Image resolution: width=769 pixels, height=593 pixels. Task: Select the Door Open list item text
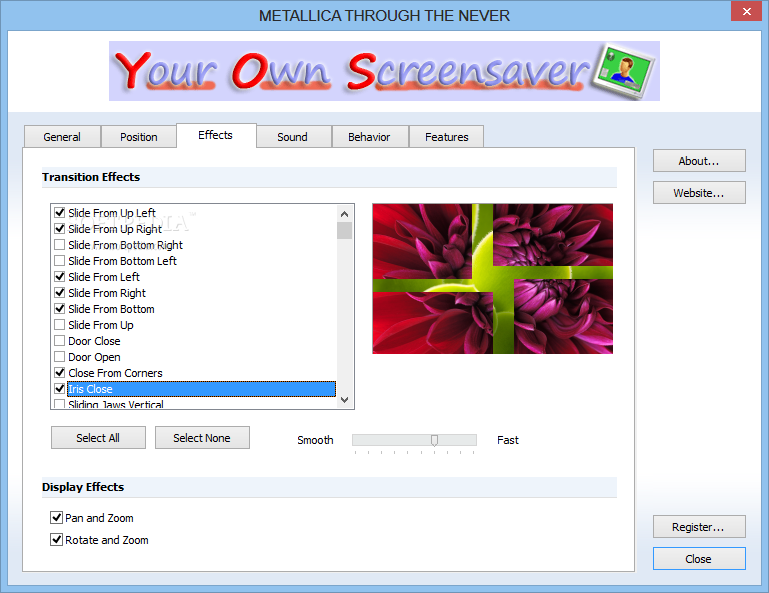tap(94, 357)
